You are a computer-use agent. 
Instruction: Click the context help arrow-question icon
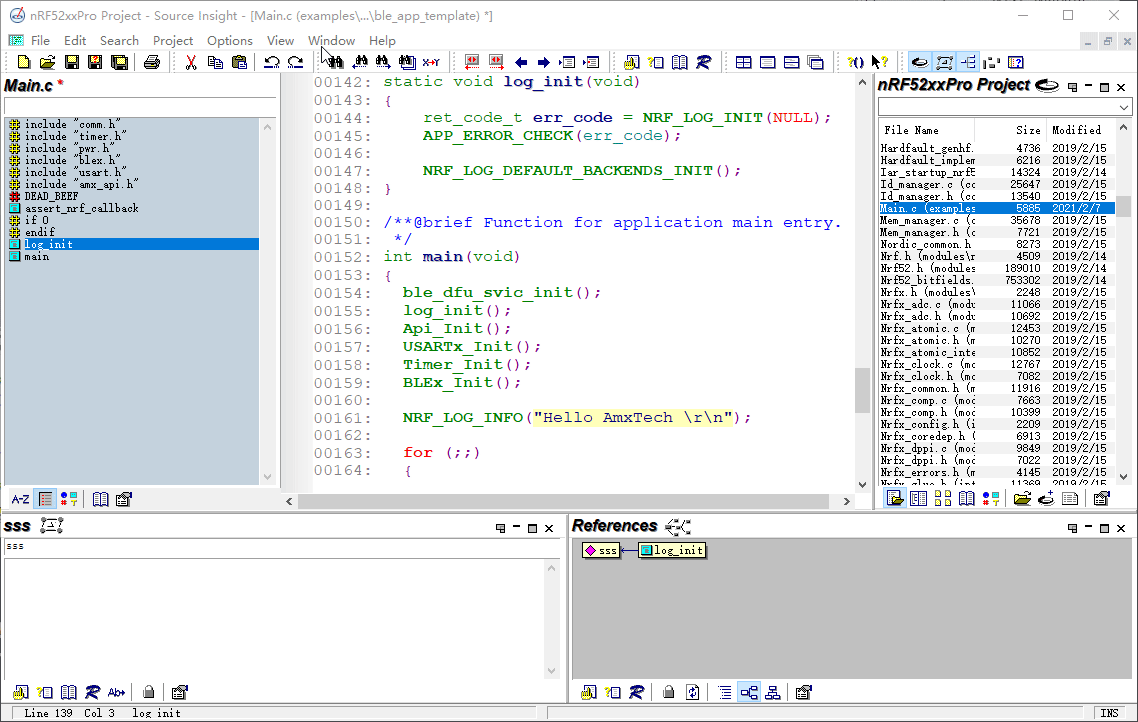[880, 62]
